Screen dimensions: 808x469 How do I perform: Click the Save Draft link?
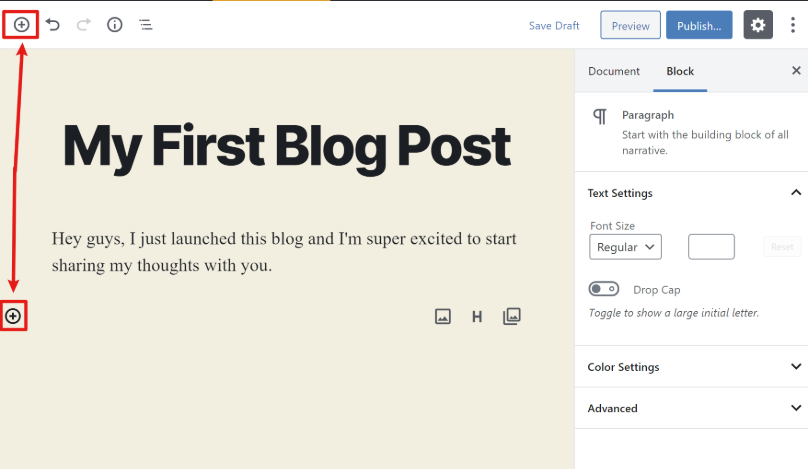click(554, 26)
